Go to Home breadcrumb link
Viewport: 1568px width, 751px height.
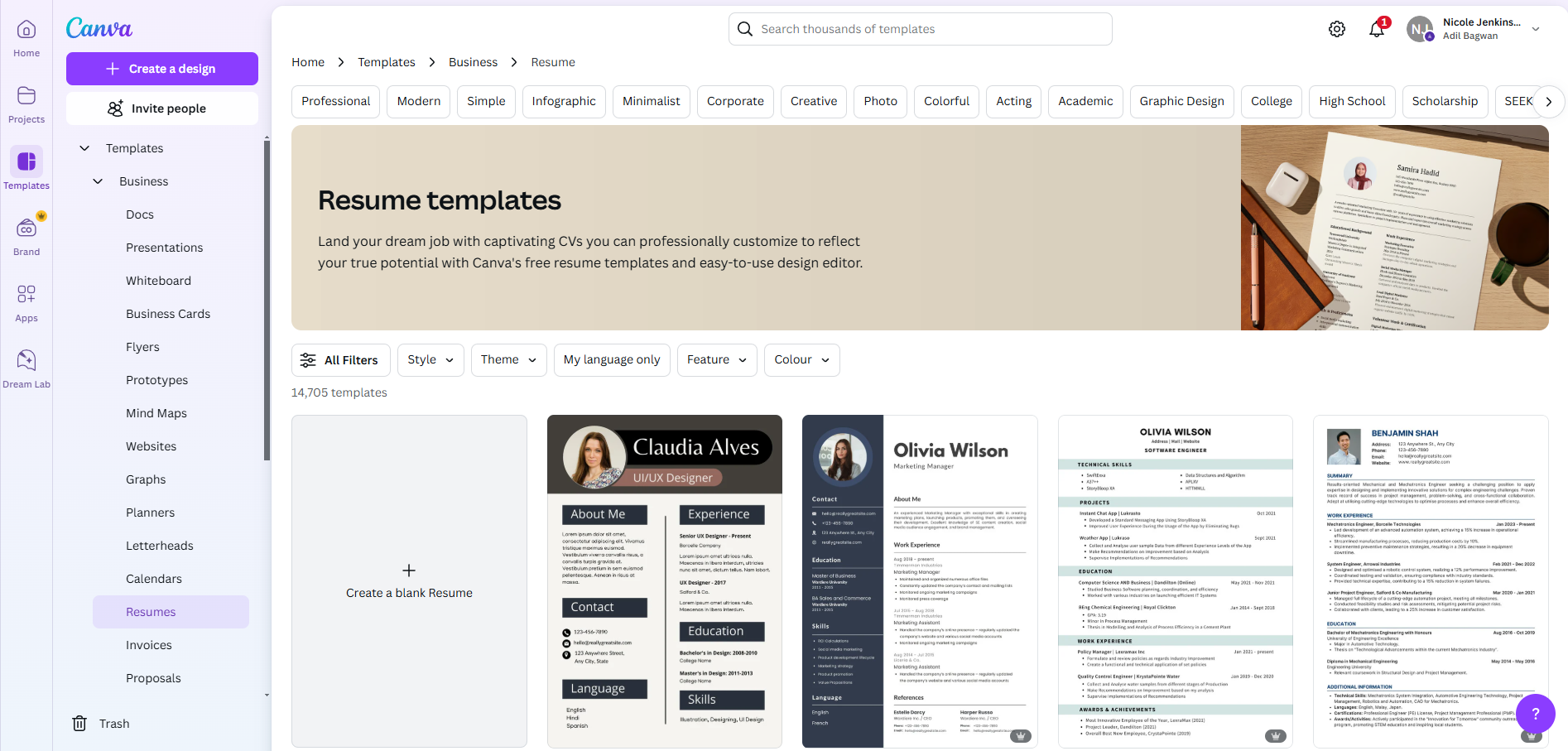[308, 62]
